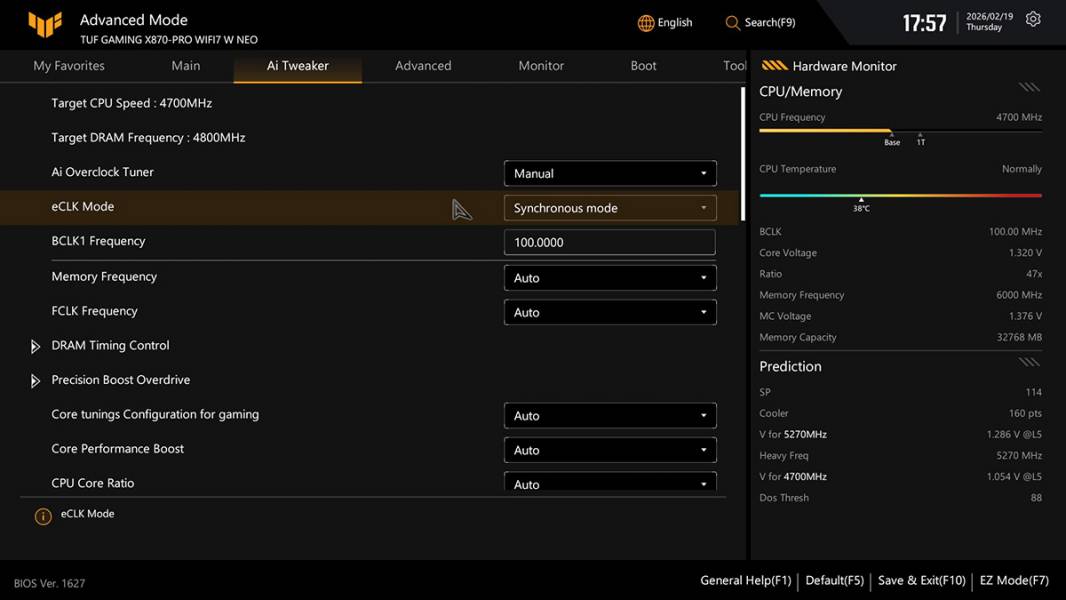Open the eCLK Mode dropdown
The width and height of the screenshot is (1066, 600).
click(x=610, y=208)
